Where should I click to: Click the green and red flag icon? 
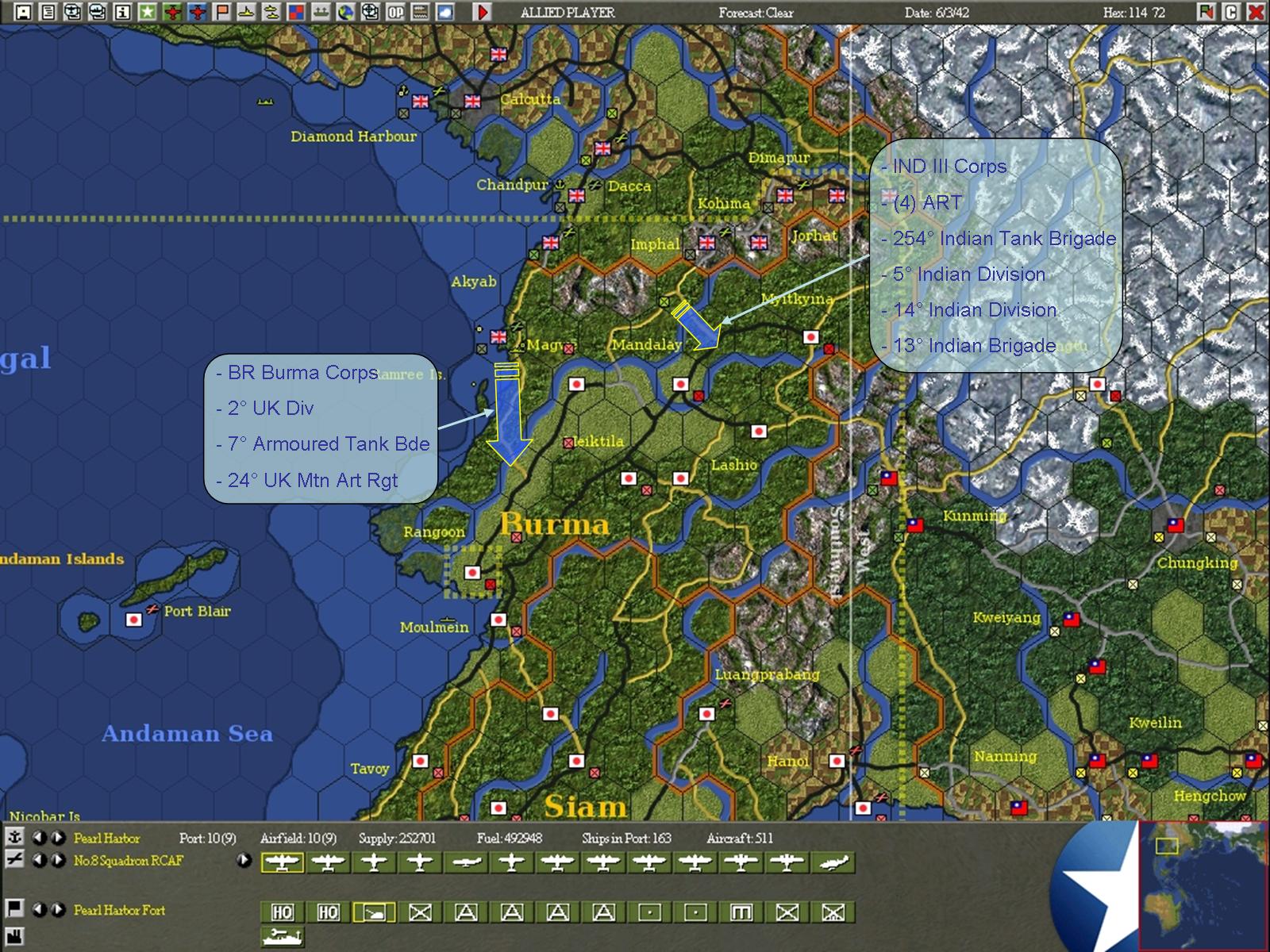[1206, 12]
